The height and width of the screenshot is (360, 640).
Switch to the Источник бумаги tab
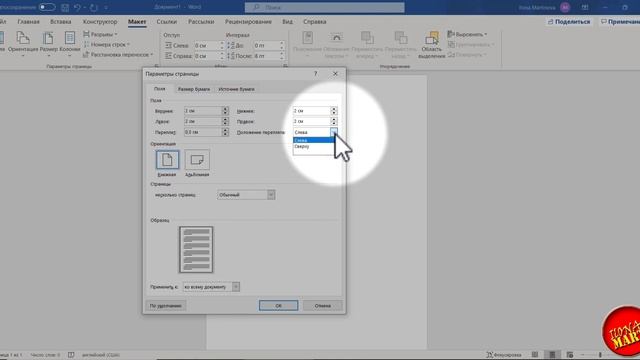click(236, 89)
